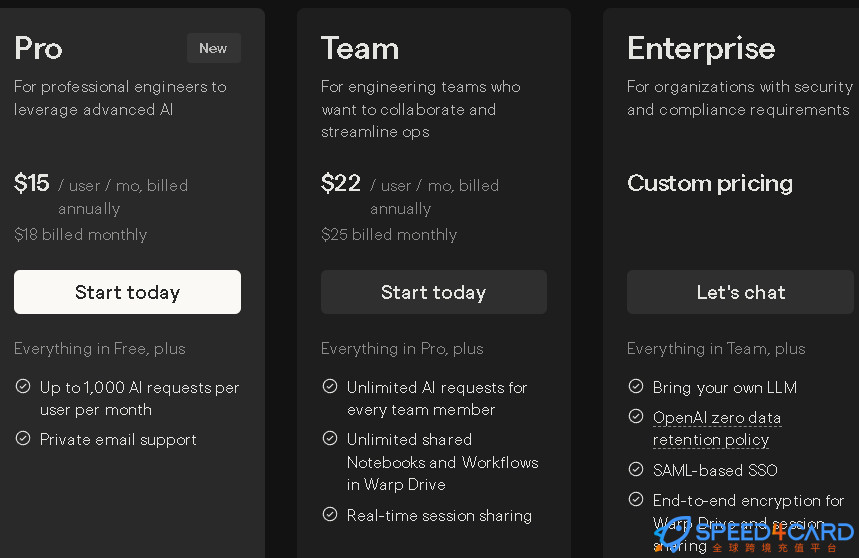859x558 pixels.
Task: Select the Pro plan heading
Action: click(38, 48)
